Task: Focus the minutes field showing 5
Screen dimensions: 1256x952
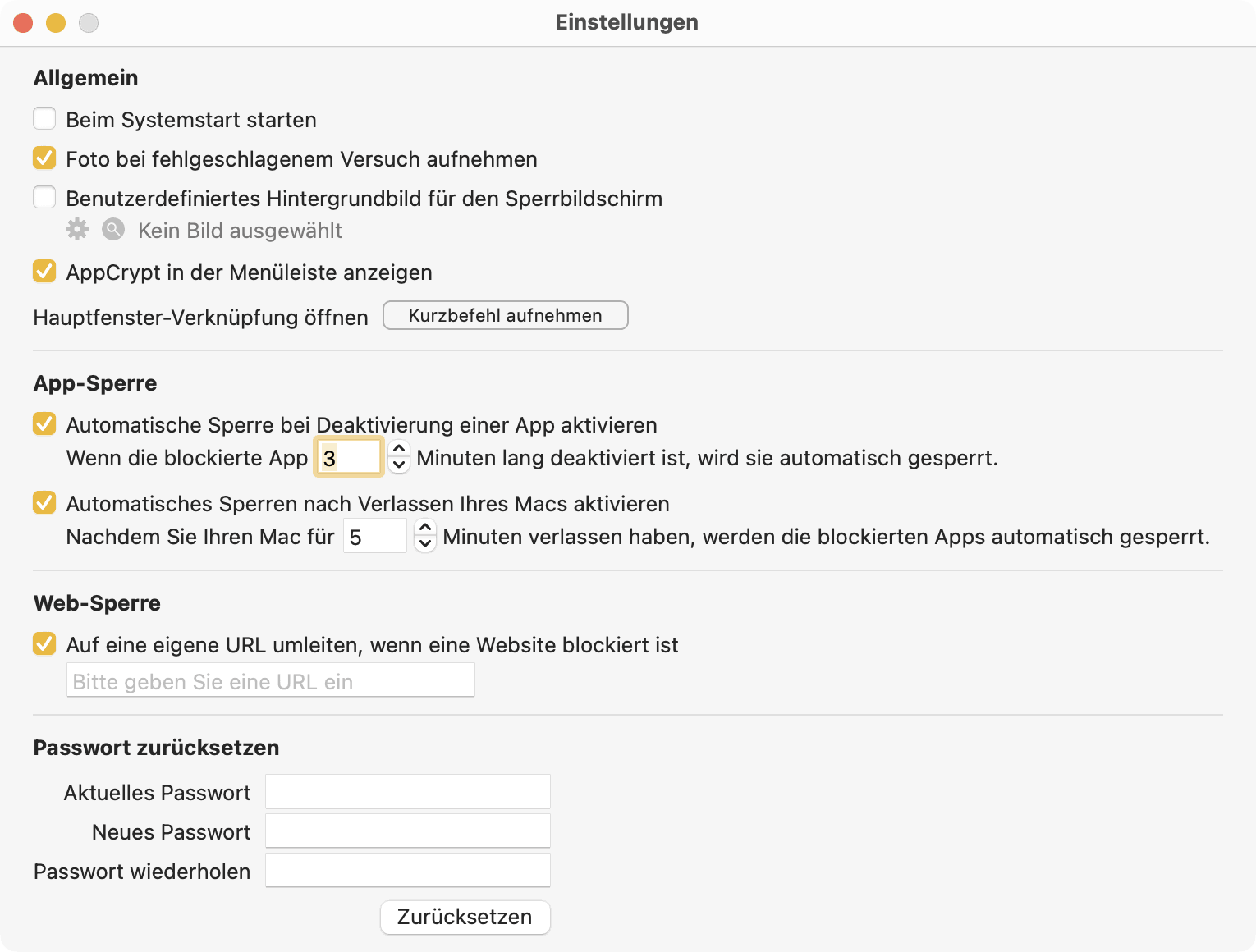Action: tap(375, 536)
